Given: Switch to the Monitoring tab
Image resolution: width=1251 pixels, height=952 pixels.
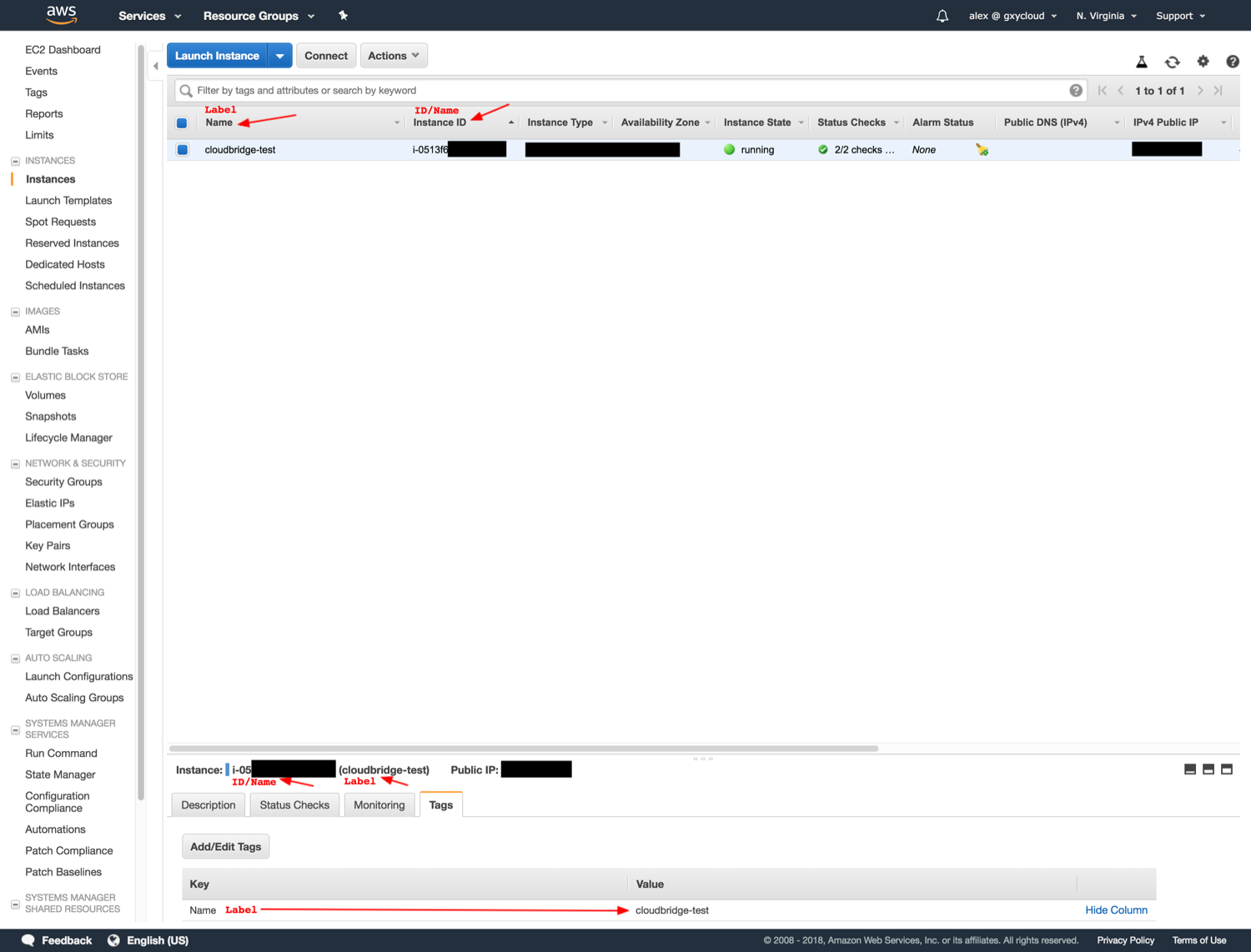Looking at the screenshot, I should click(x=379, y=804).
